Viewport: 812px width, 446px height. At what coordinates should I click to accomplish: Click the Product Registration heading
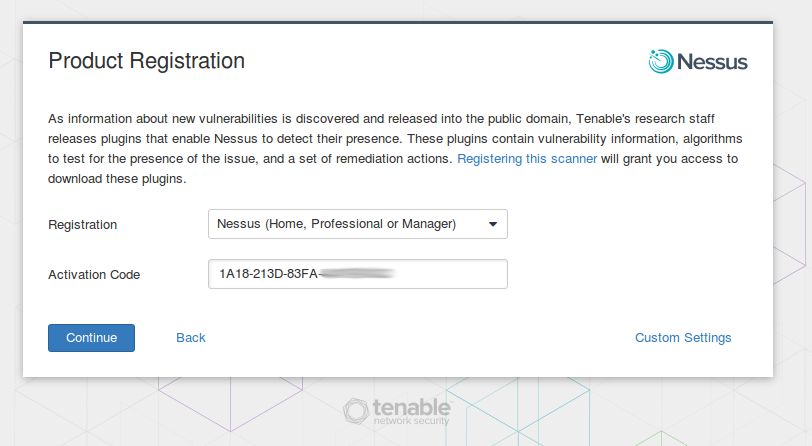(x=147, y=61)
